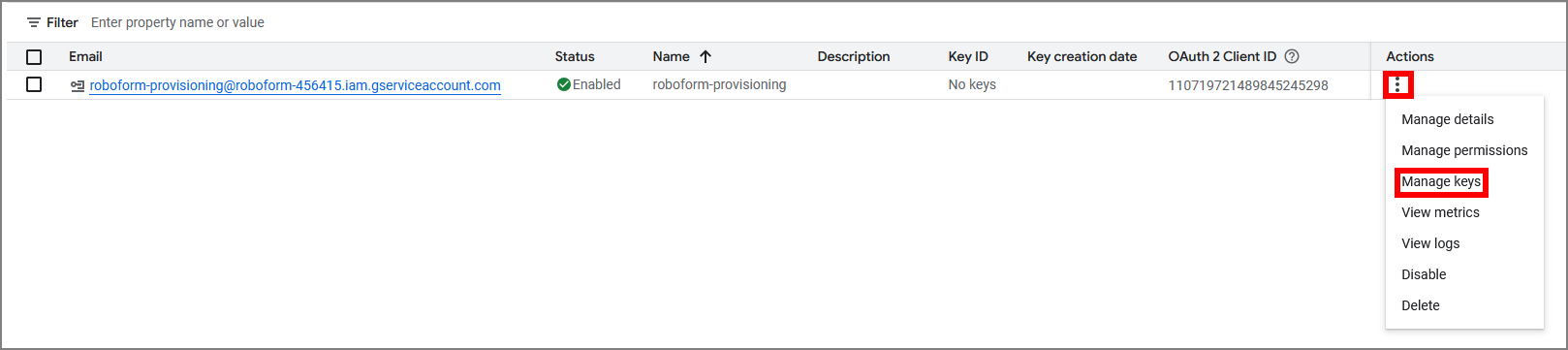Viewport: 1568px width, 350px height.
Task: Click the green Enabled status checkmark
Action: [x=564, y=84]
